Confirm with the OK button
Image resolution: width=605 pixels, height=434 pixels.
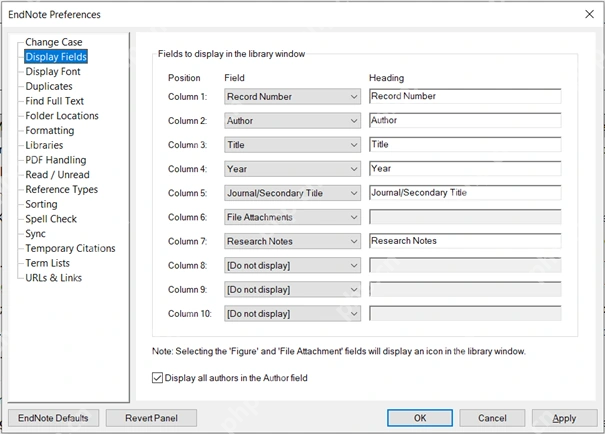420,418
